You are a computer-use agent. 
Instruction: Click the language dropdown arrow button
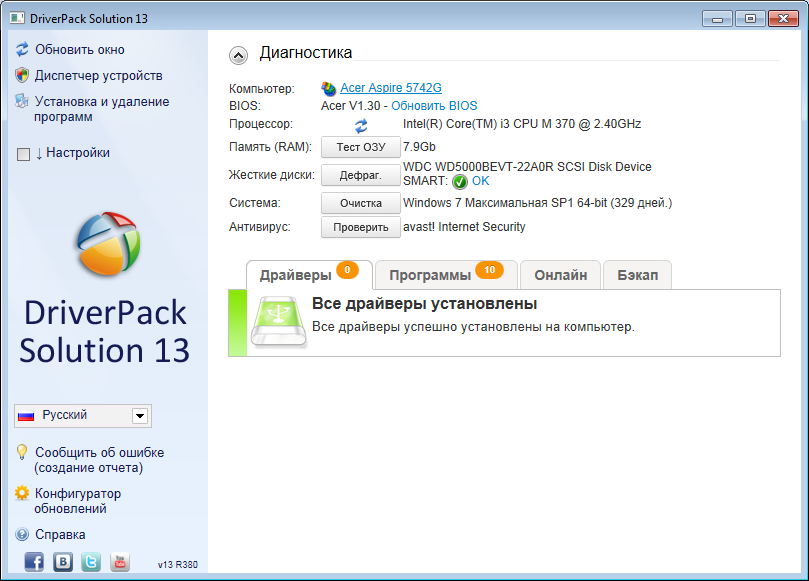pos(140,416)
